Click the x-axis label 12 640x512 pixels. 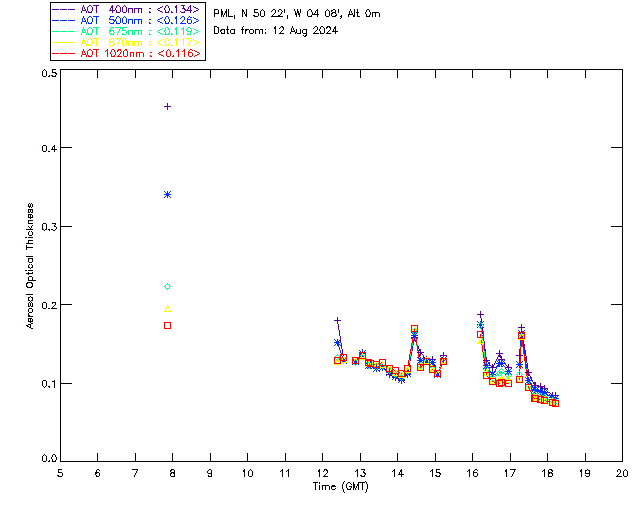322,473
